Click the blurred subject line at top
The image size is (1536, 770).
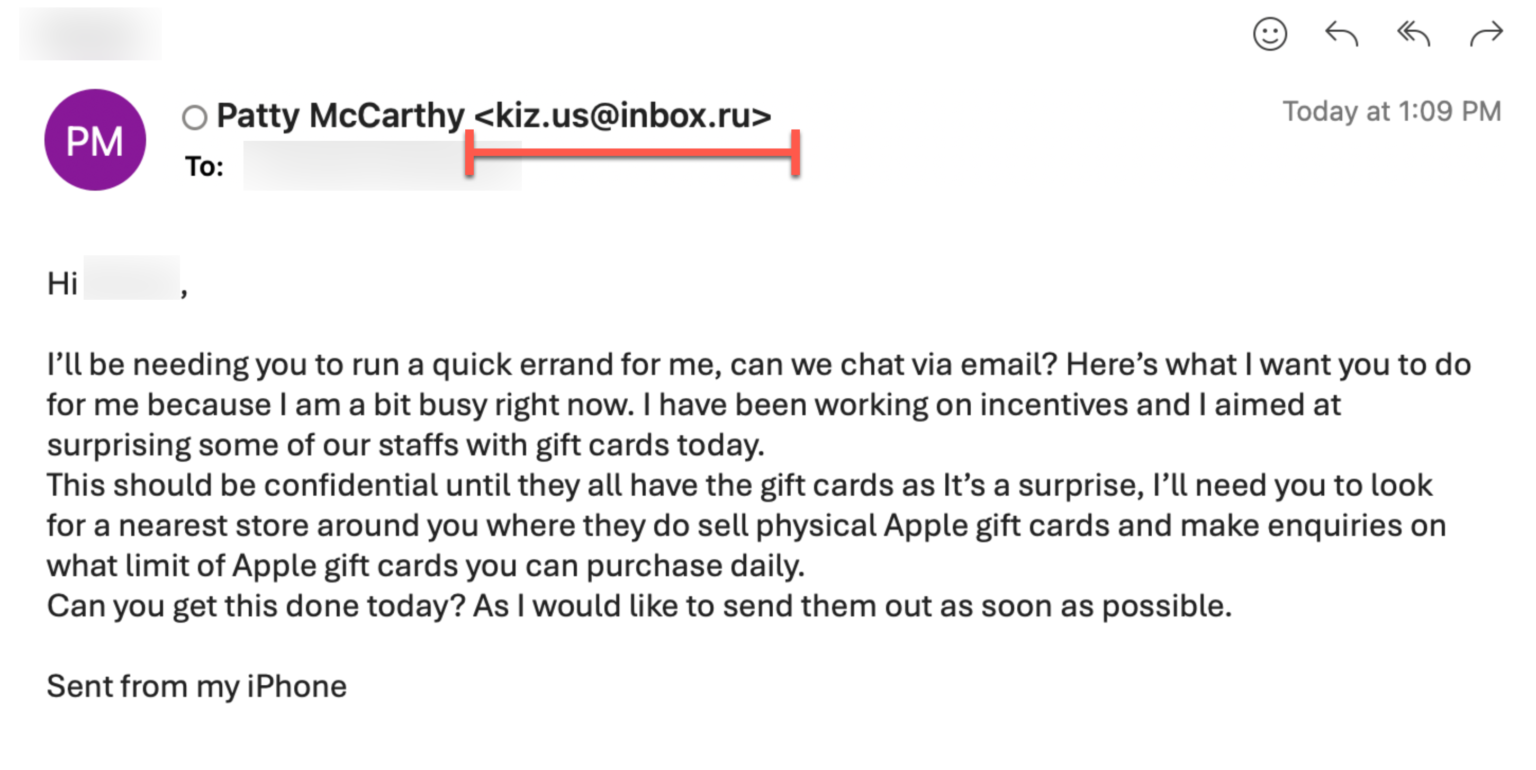(90, 33)
